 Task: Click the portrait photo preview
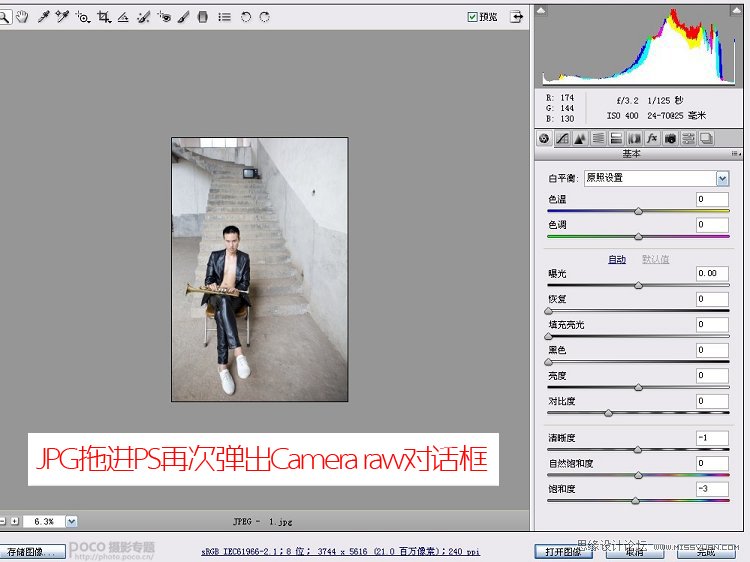click(x=260, y=270)
